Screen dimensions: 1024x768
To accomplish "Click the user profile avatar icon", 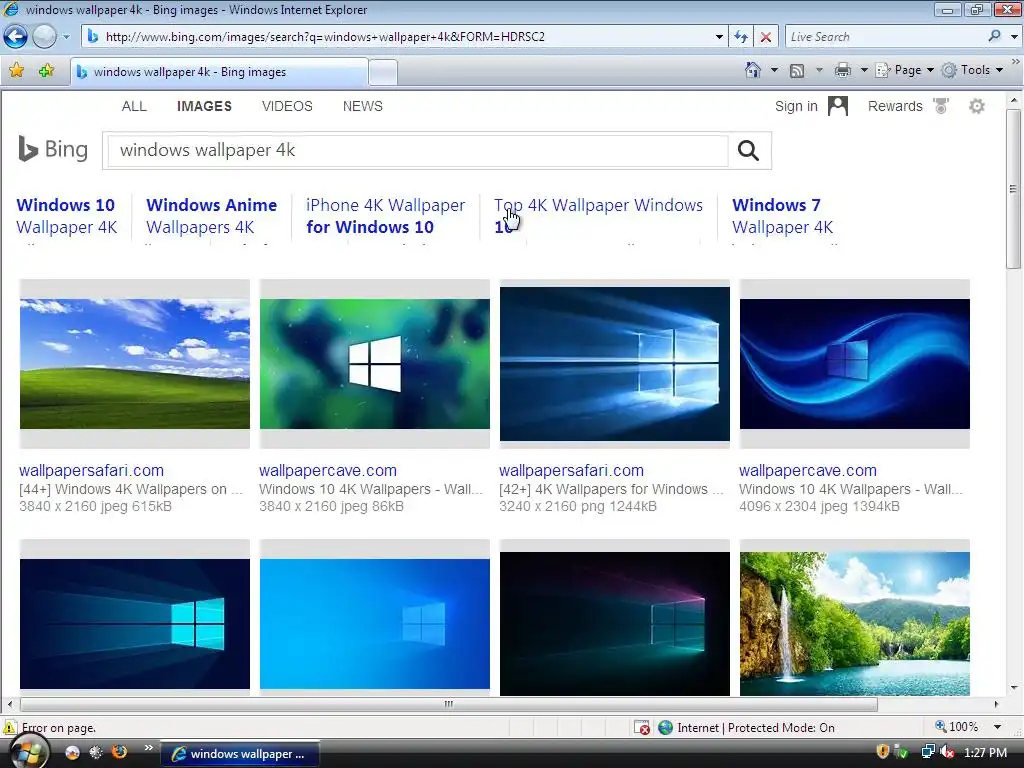I will click(x=838, y=106).
